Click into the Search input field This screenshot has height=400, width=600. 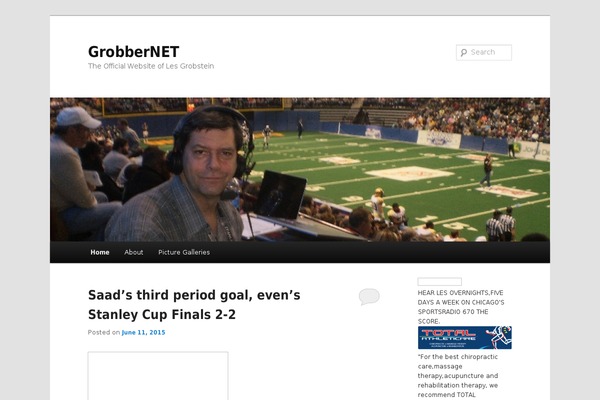point(484,52)
